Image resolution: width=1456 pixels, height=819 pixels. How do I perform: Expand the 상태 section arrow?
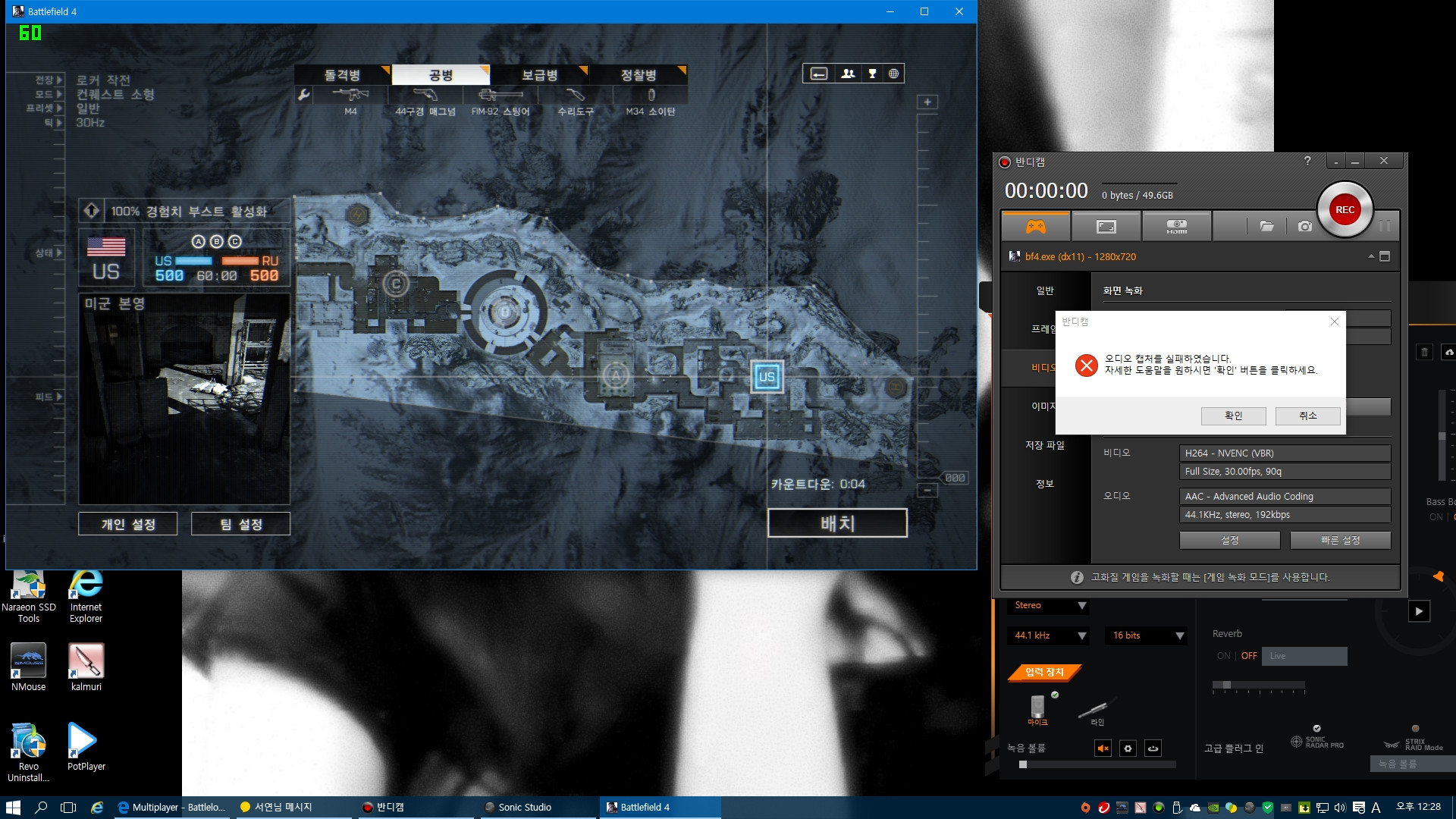coord(59,253)
